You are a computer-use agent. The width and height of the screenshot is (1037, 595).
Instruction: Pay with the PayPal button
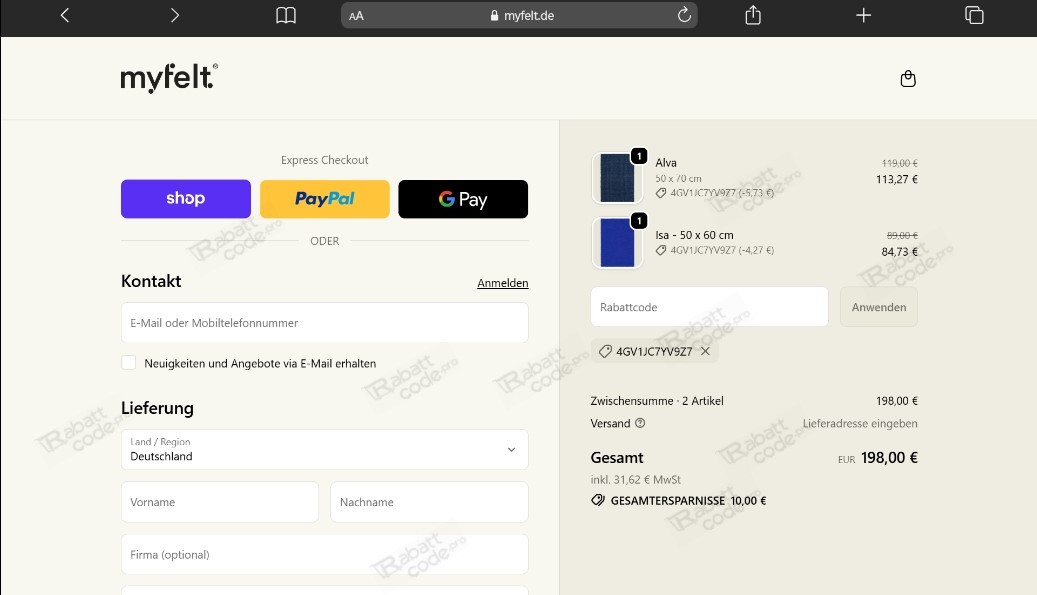click(325, 199)
